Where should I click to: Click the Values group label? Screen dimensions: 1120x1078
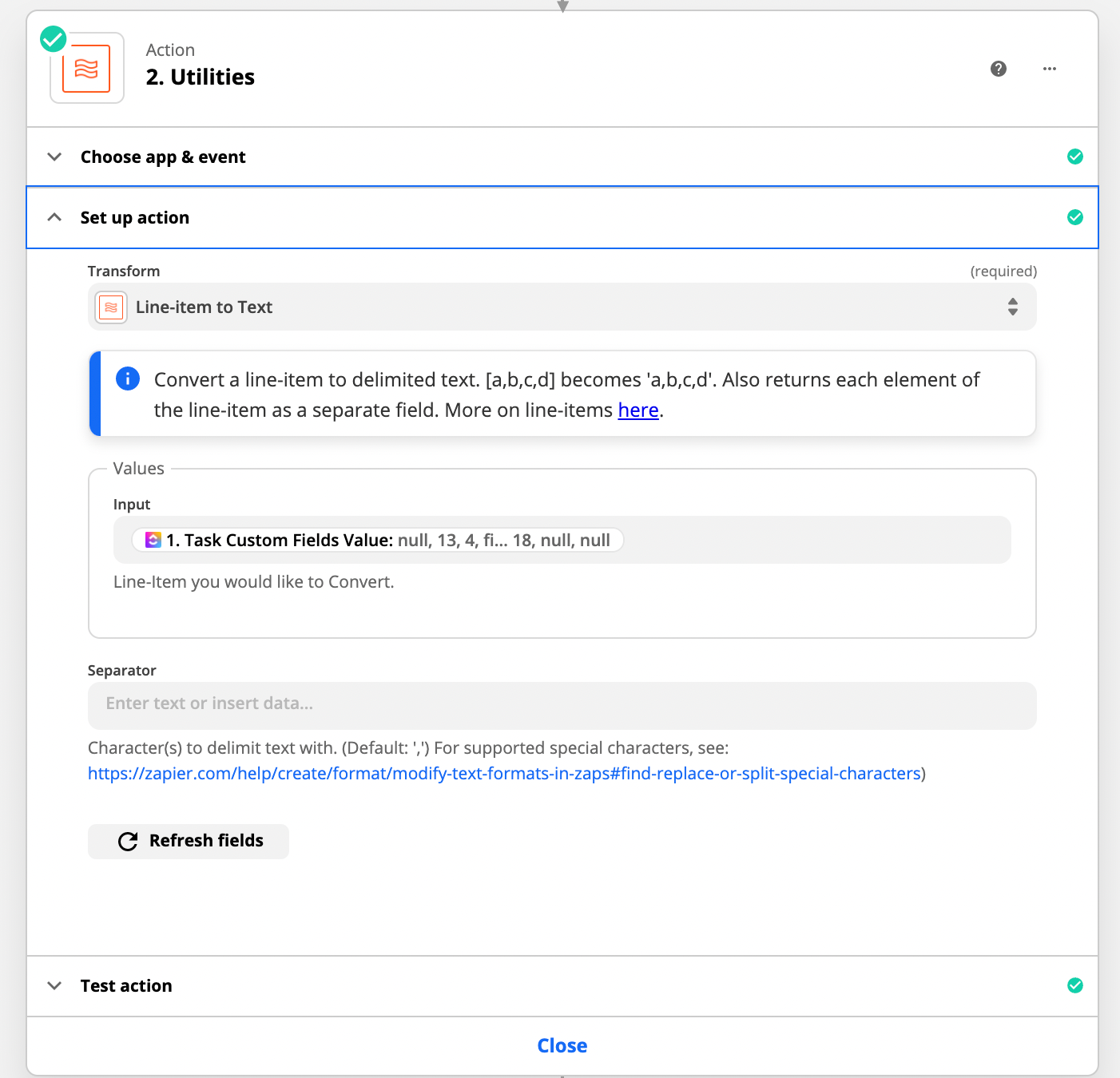(x=139, y=469)
